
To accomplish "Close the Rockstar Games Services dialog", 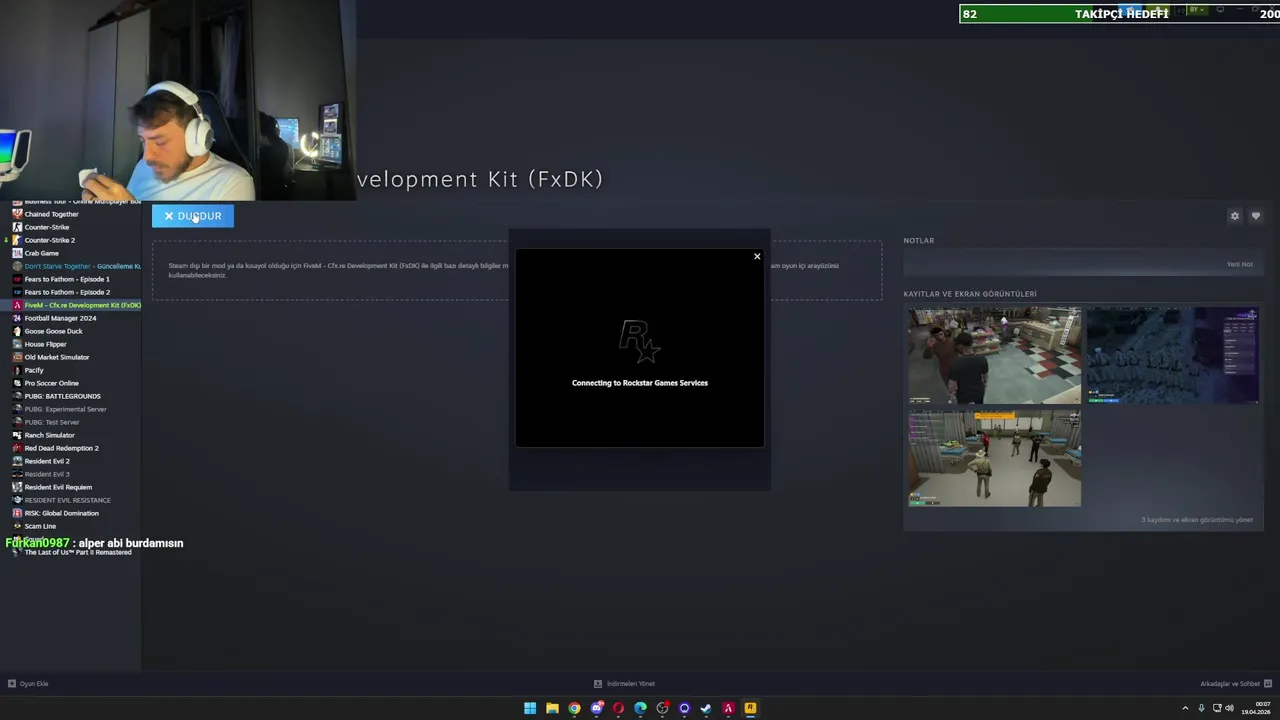I will (757, 257).
